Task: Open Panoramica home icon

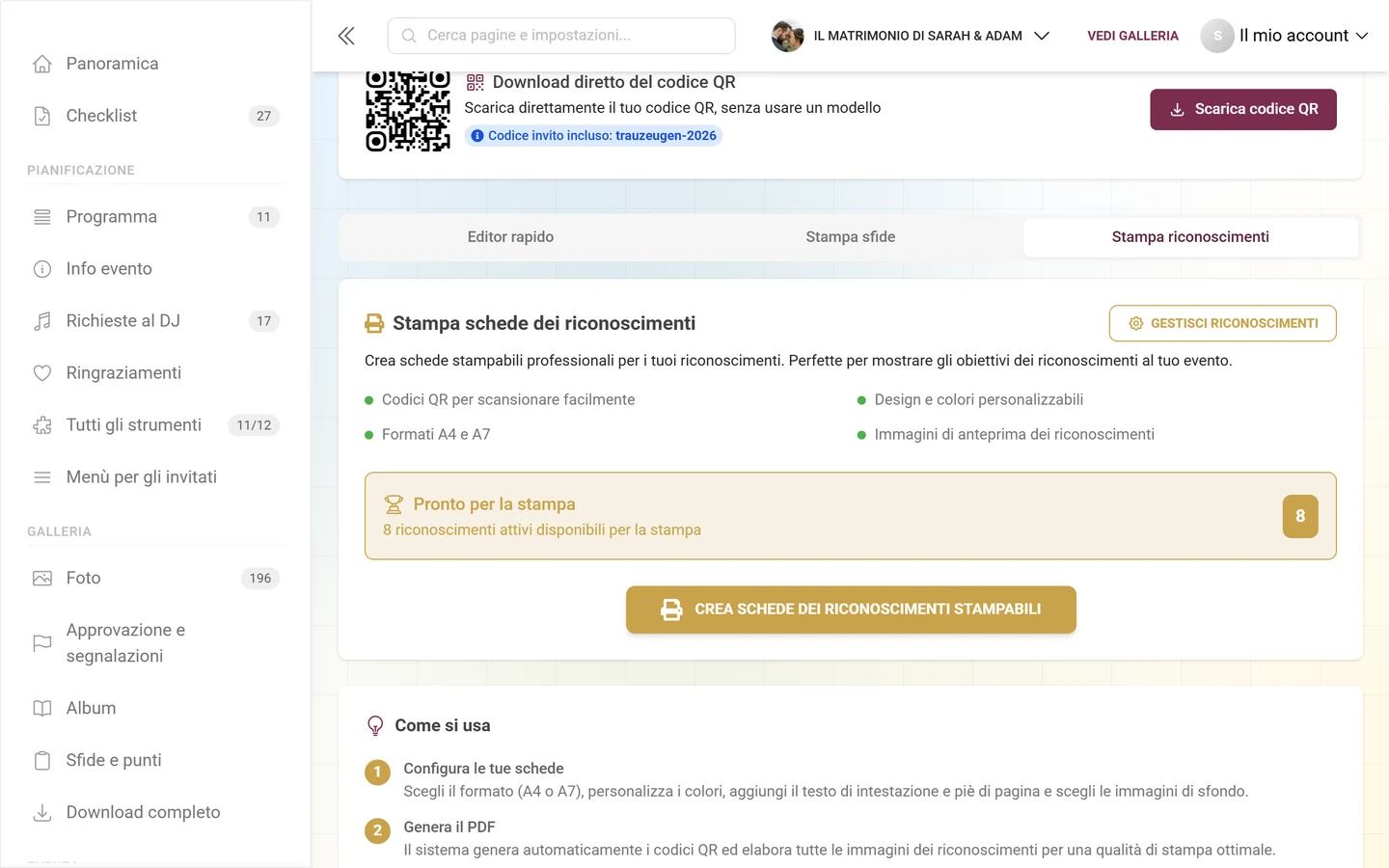Action: coord(42,64)
